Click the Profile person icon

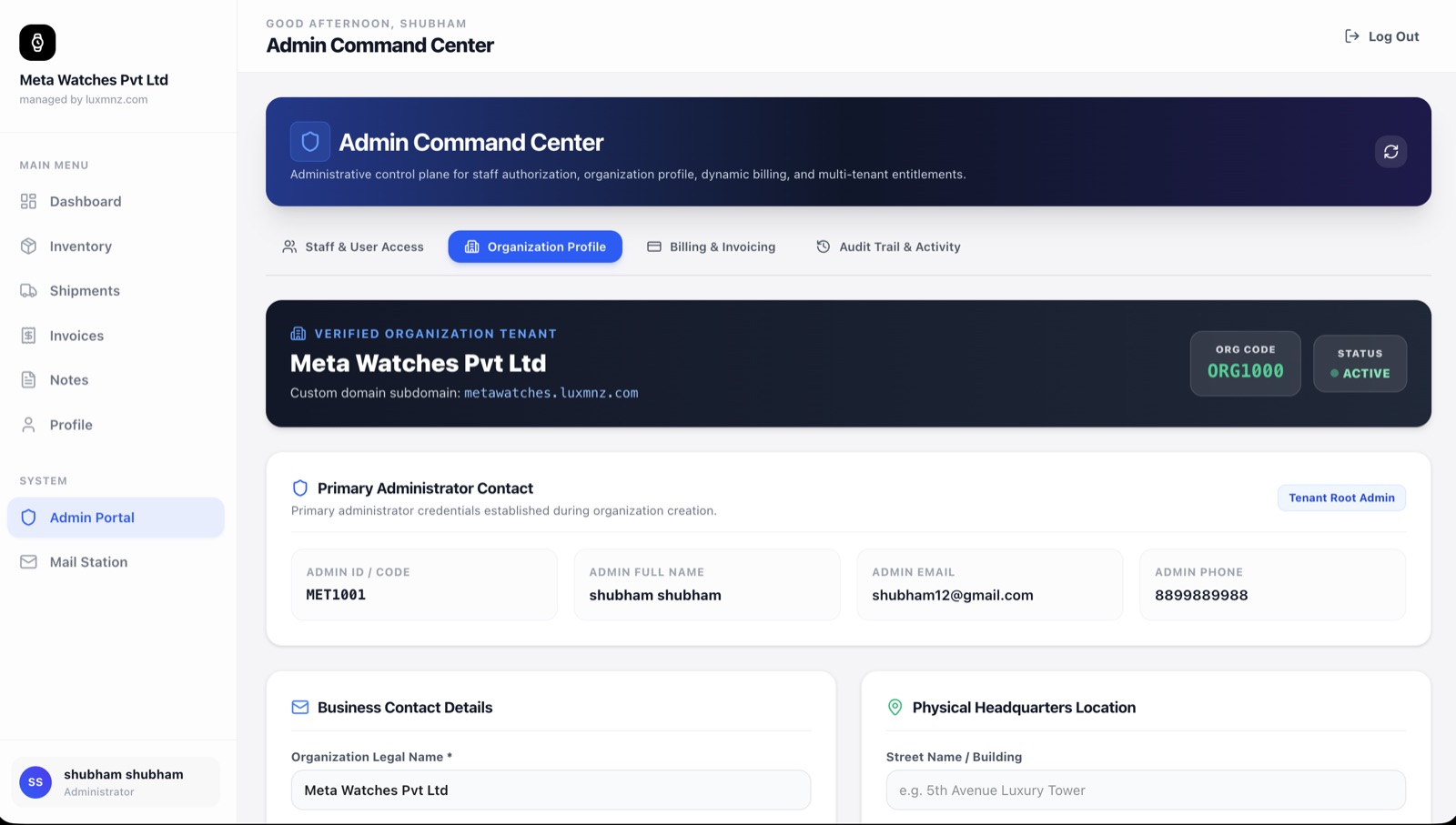28,425
